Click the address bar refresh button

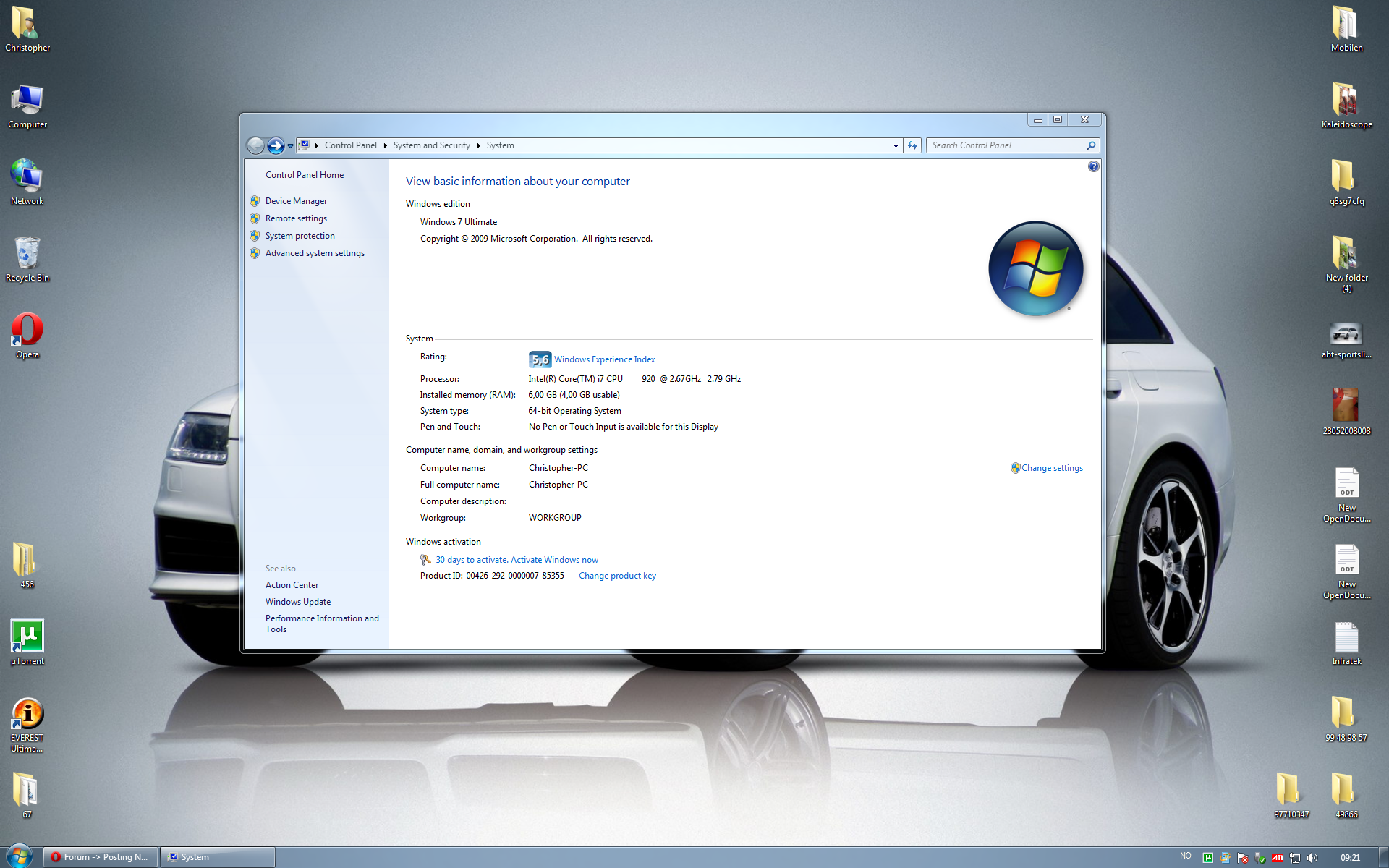[912, 145]
